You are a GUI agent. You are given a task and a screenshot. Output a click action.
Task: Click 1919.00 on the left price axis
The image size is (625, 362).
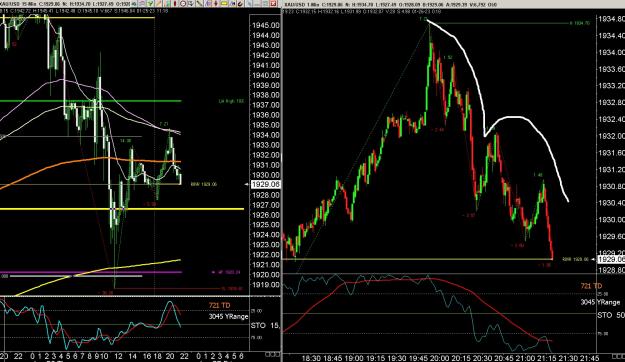(x=265, y=285)
